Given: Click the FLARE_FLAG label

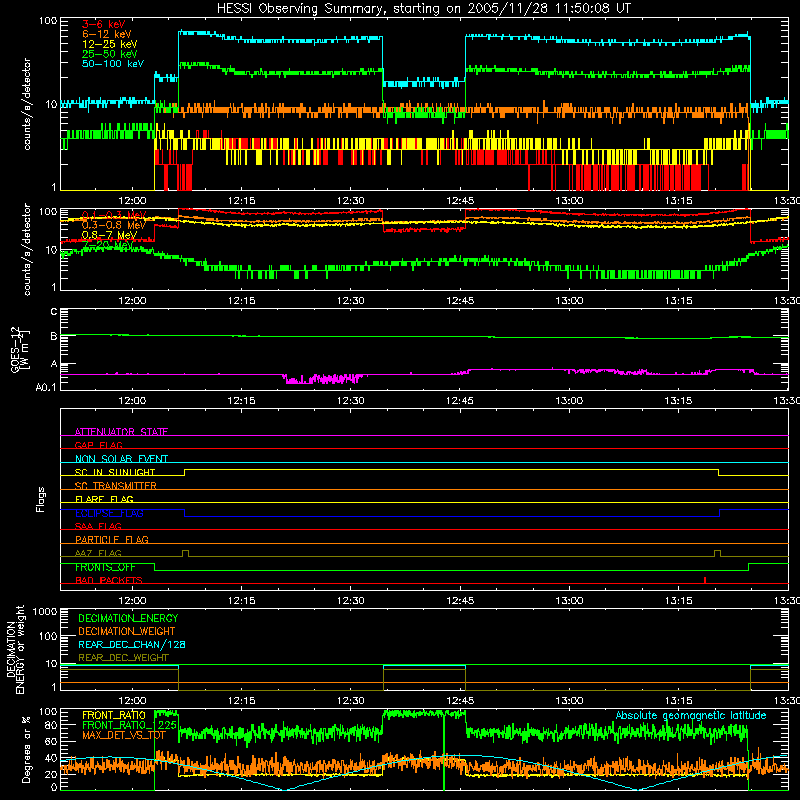Looking at the screenshot, I should pos(104,499).
